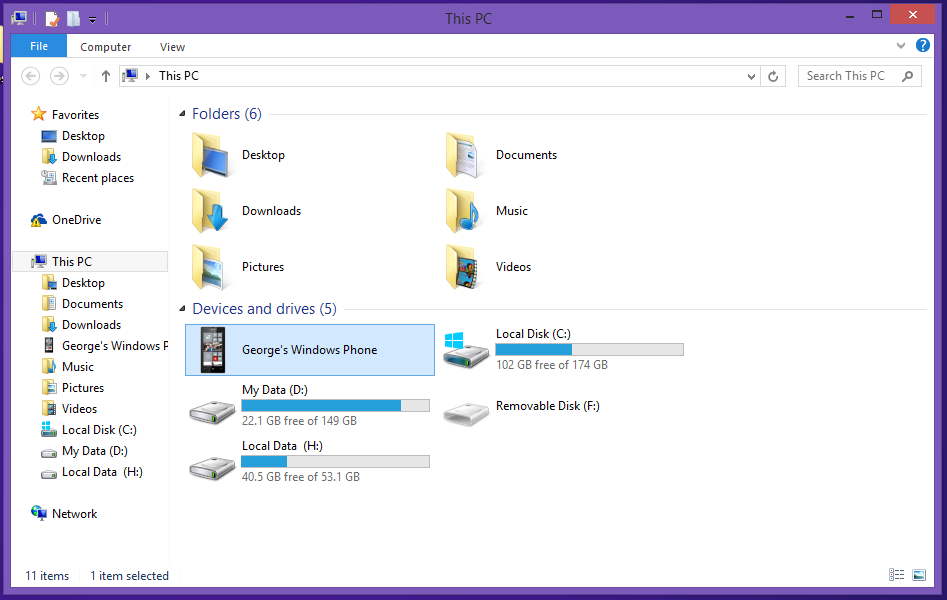Click the Local Disk (C:) usage bar
Screen dimensions: 947x600
pyautogui.click(x=589, y=349)
